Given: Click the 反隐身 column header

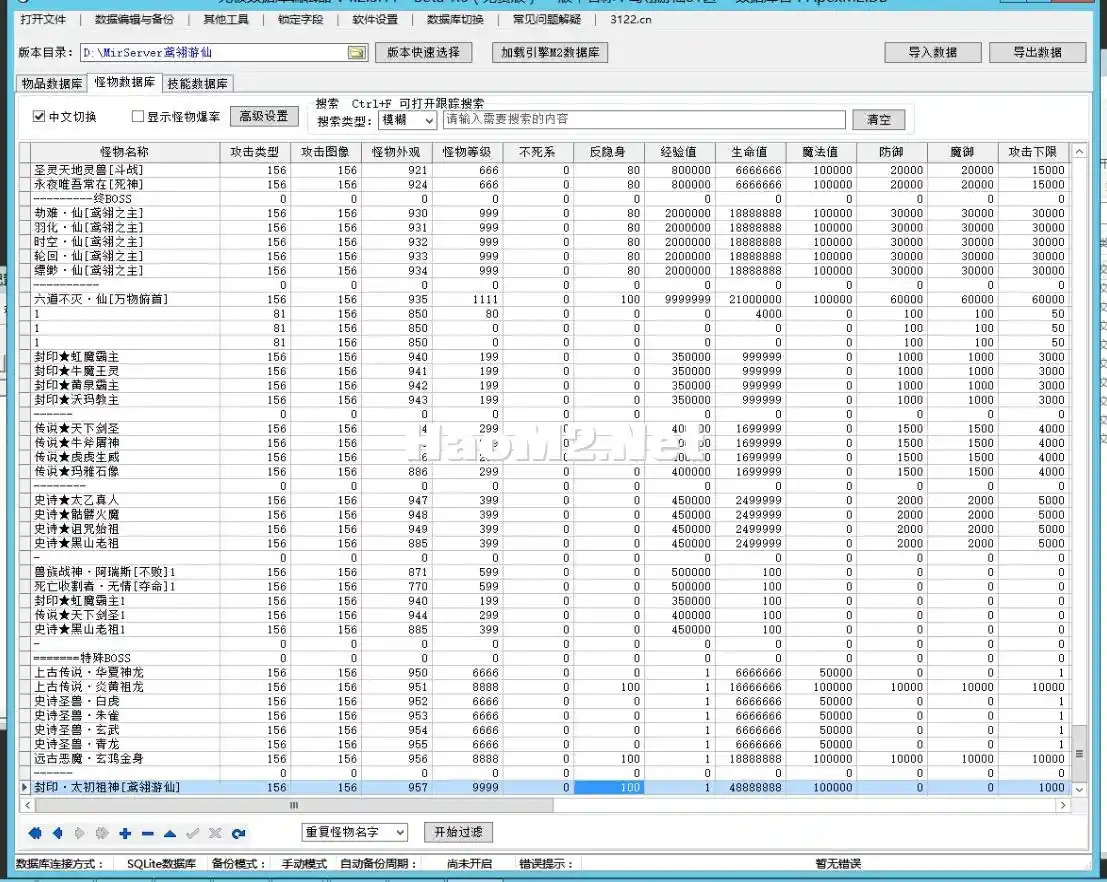Looking at the screenshot, I should point(608,152).
